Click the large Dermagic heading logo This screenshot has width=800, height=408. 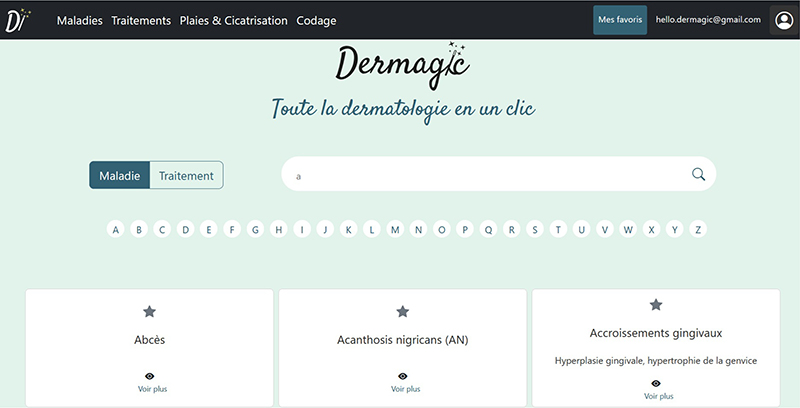pyautogui.click(x=403, y=66)
